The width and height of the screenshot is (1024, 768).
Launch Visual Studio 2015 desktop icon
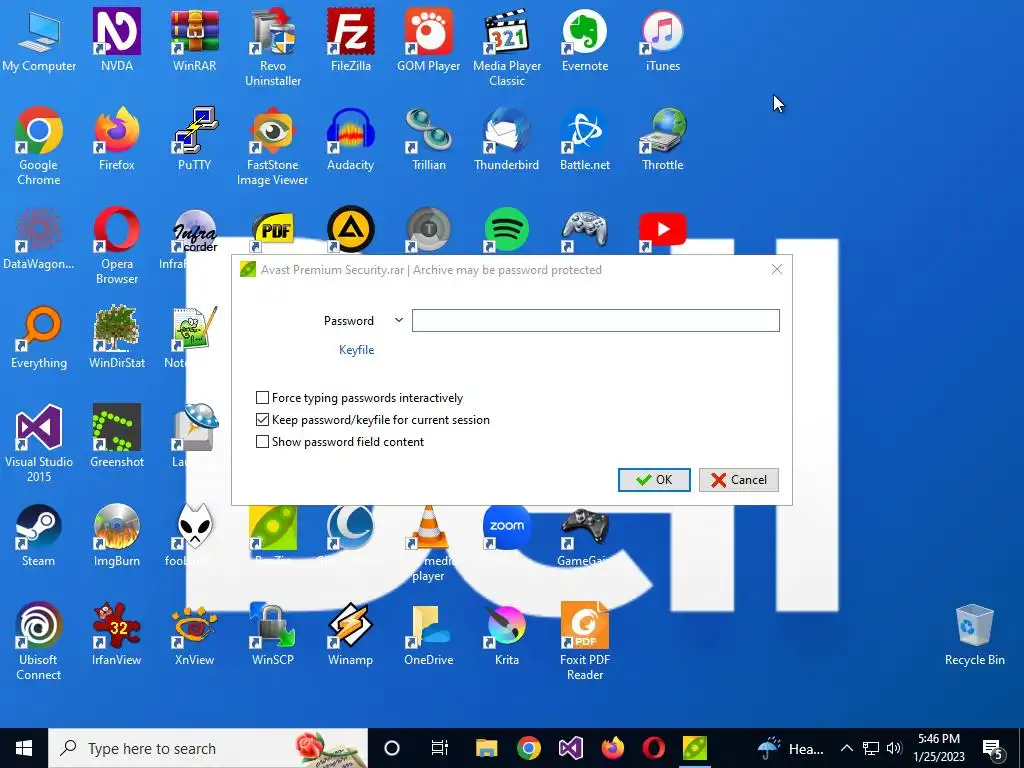tap(39, 443)
